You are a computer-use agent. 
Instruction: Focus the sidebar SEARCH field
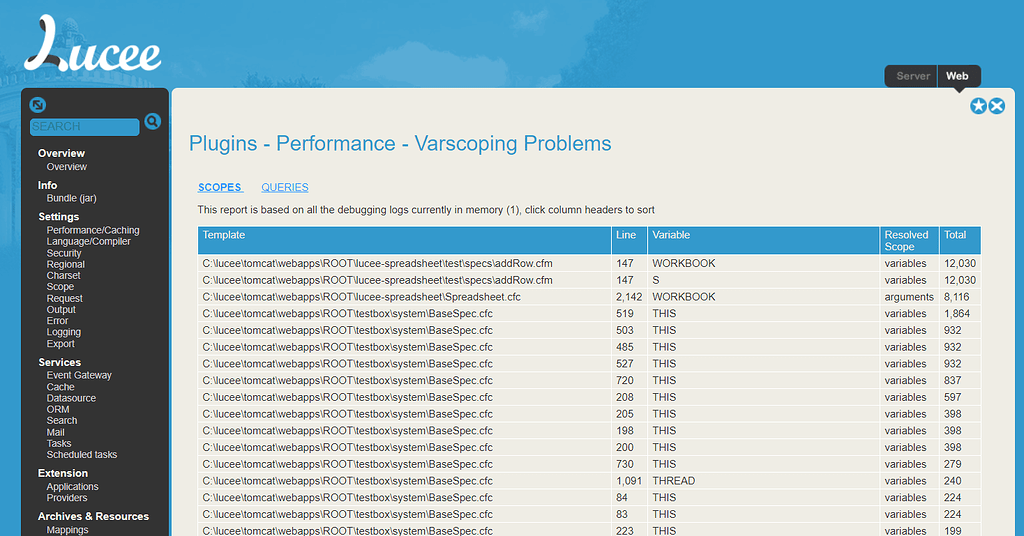click(x=84, y=127)
